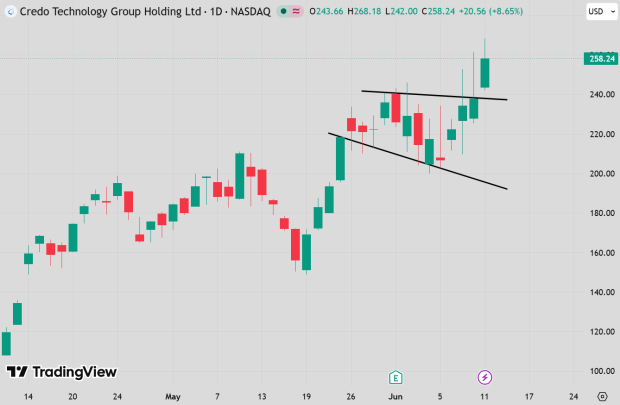Click the pink approximate-data indicator icon

pos(296,11)
